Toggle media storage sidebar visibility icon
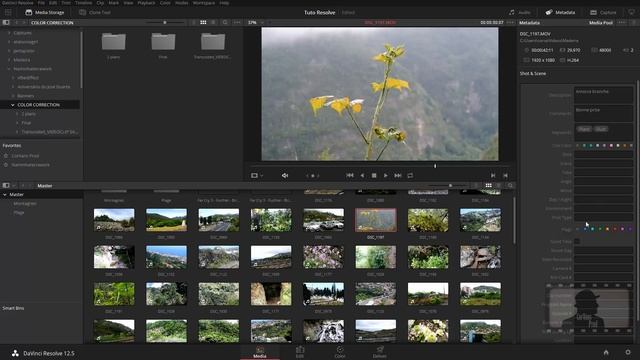640x360 pixels. [x=6, y=22]
